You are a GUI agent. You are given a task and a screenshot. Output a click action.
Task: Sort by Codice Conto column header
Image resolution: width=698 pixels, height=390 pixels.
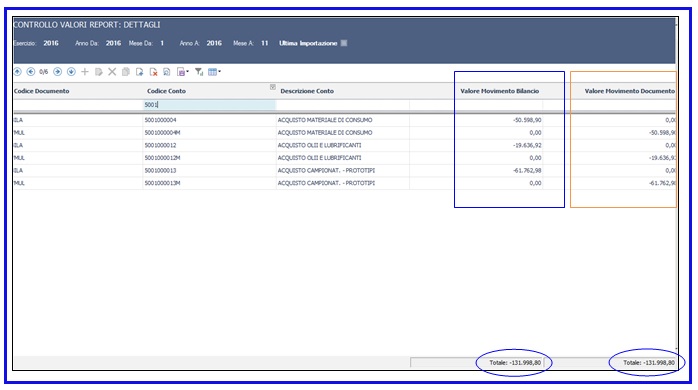[x=166, y=91]
